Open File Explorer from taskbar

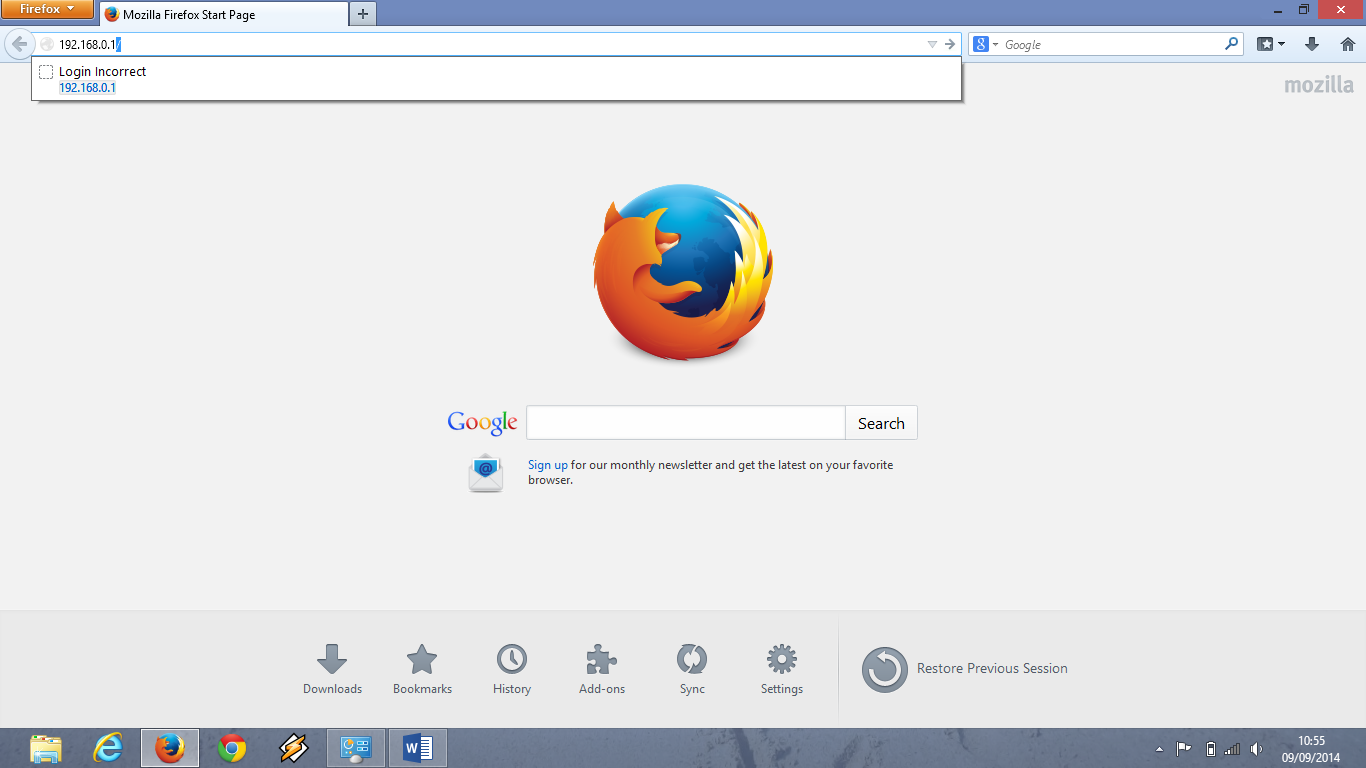pyautogui.click(x=46, y=748)
